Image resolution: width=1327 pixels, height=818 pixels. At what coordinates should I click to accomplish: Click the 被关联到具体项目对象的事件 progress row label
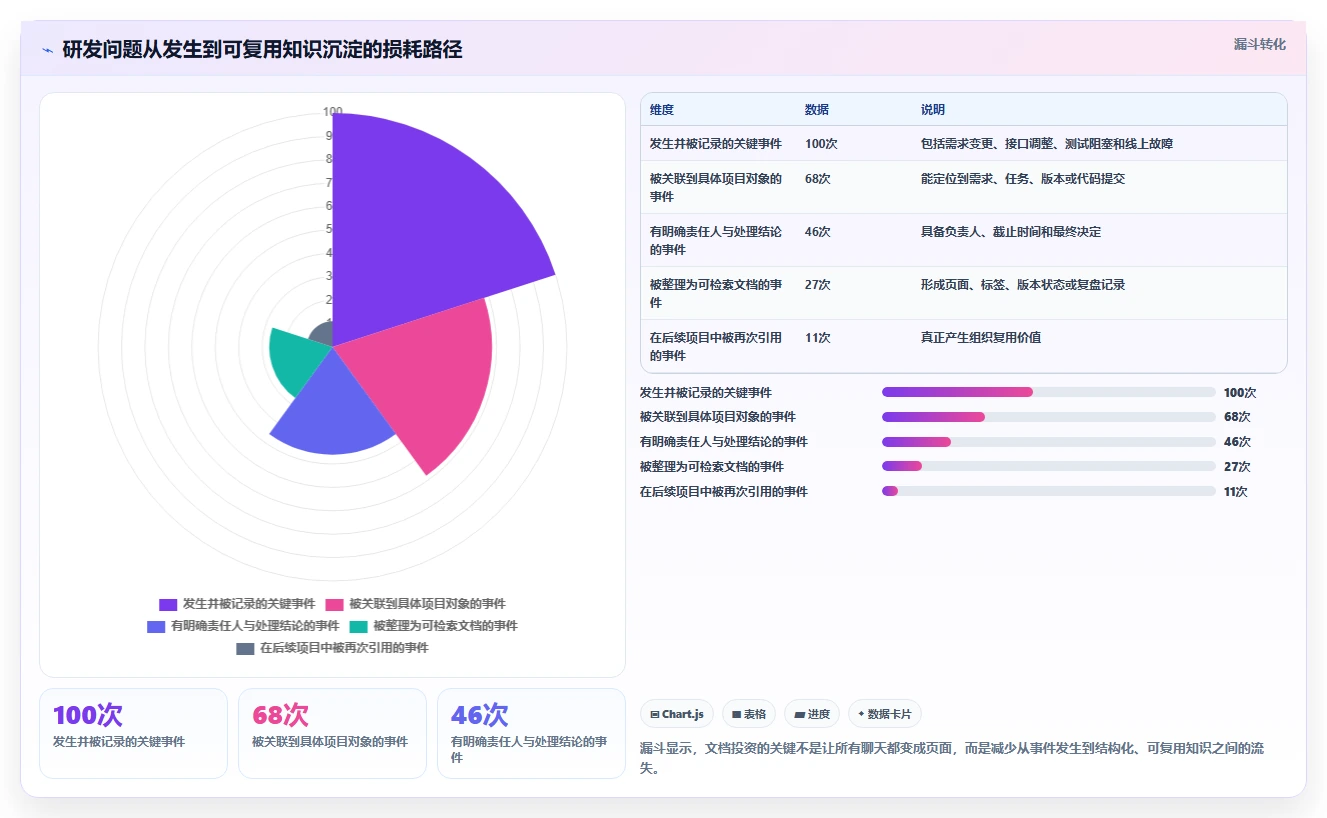[x=718, y=417]
